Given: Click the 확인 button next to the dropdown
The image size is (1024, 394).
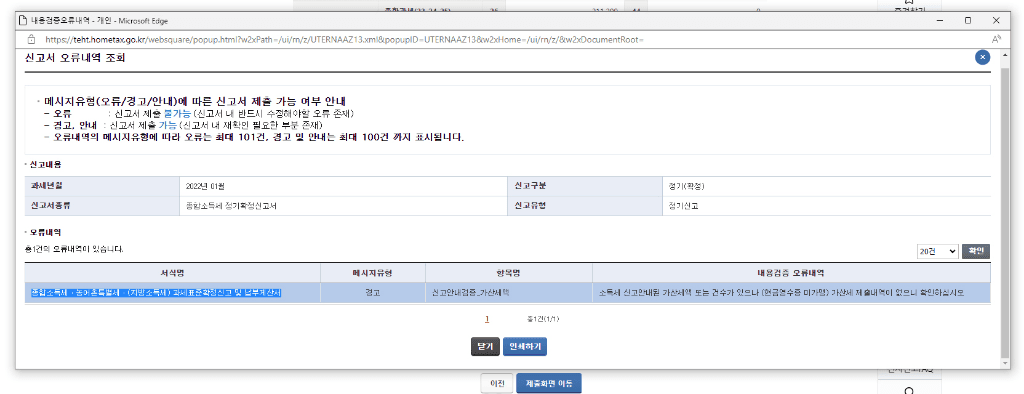Looking at the screenshot, I should pyautogui.click(x=976, y=252).
